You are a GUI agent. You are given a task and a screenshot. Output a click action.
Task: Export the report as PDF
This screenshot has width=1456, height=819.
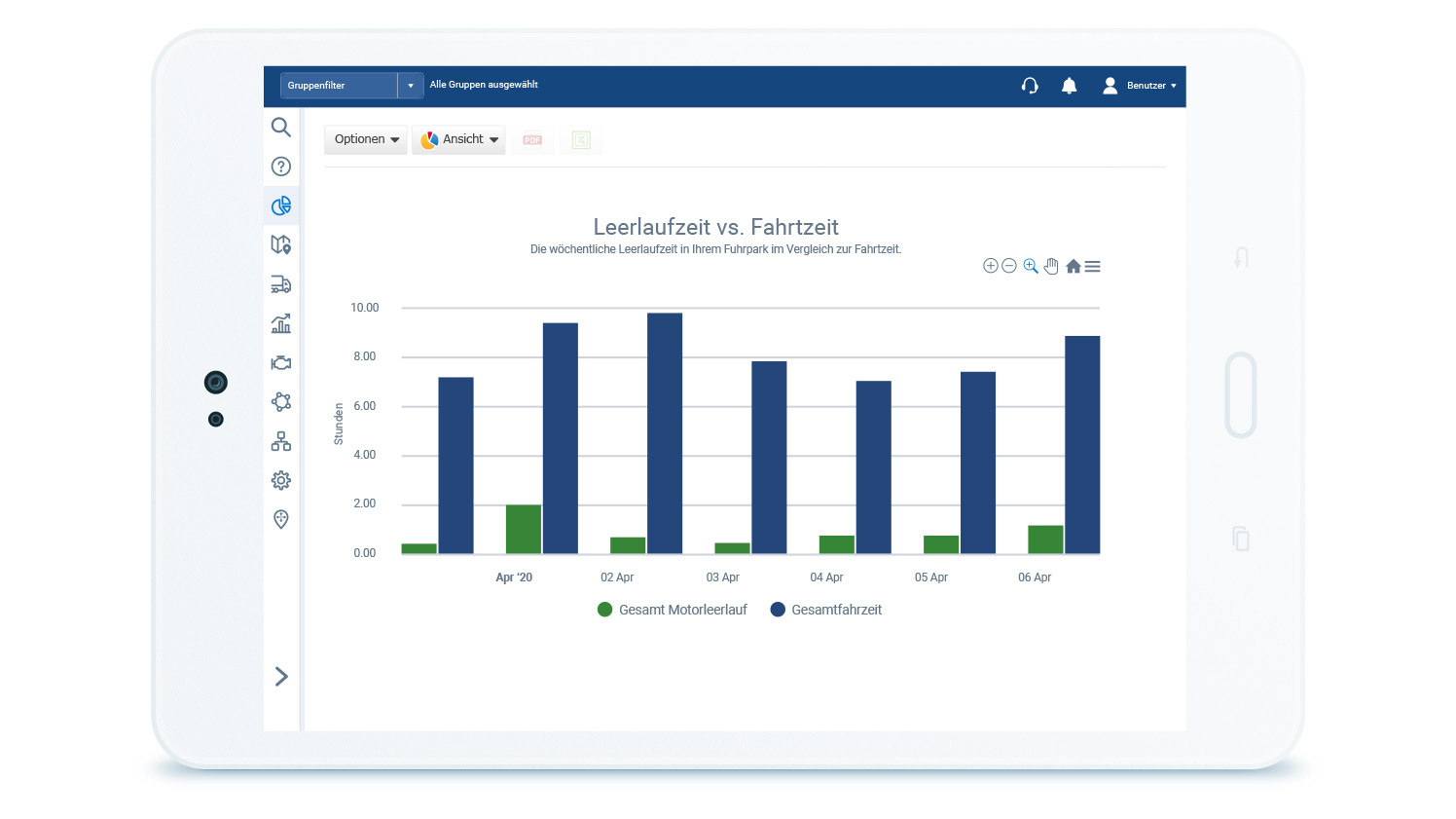point(532,140)
